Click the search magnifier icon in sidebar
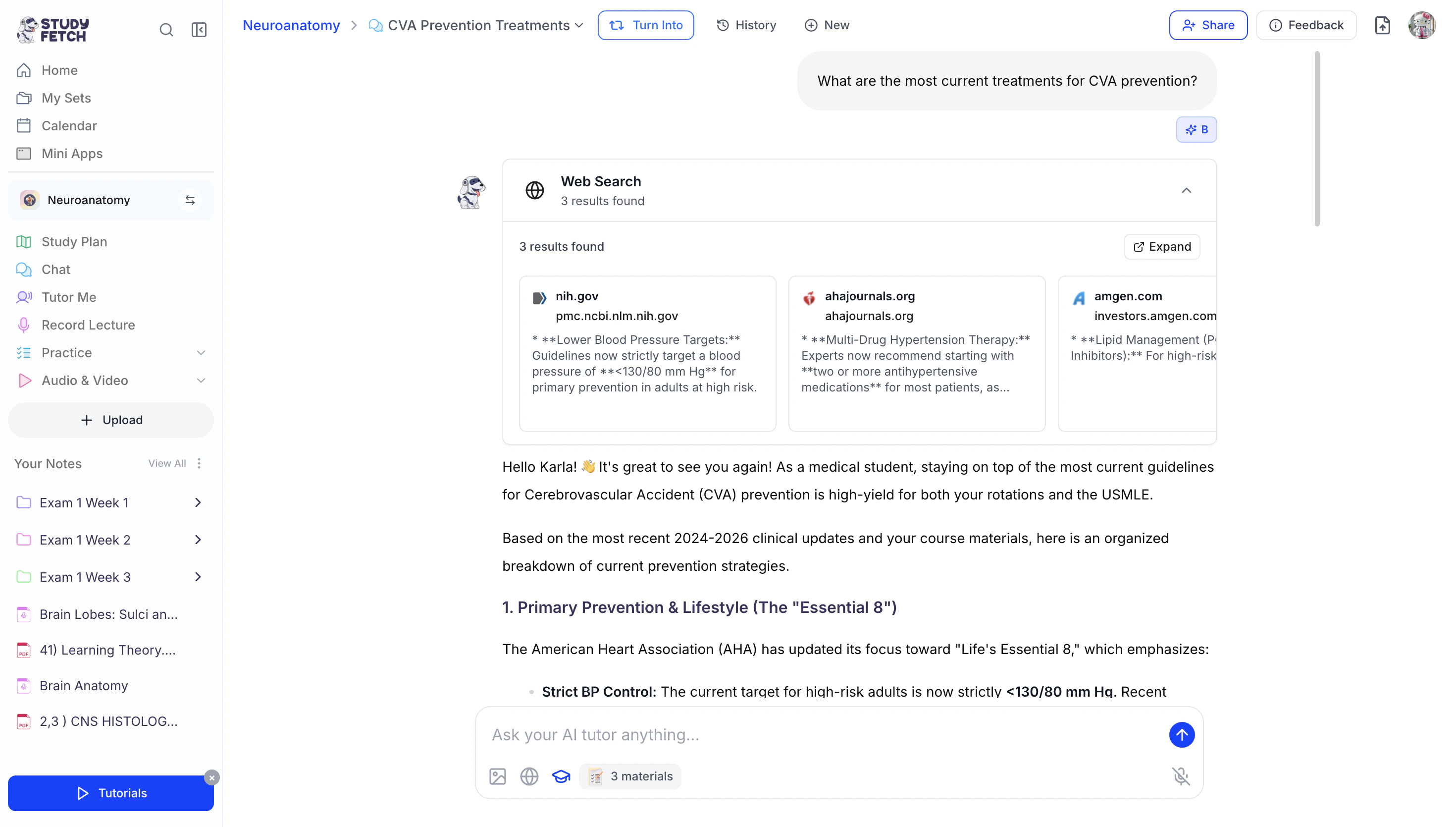This screenshot has width=1456, height=827. click(166, 30)
